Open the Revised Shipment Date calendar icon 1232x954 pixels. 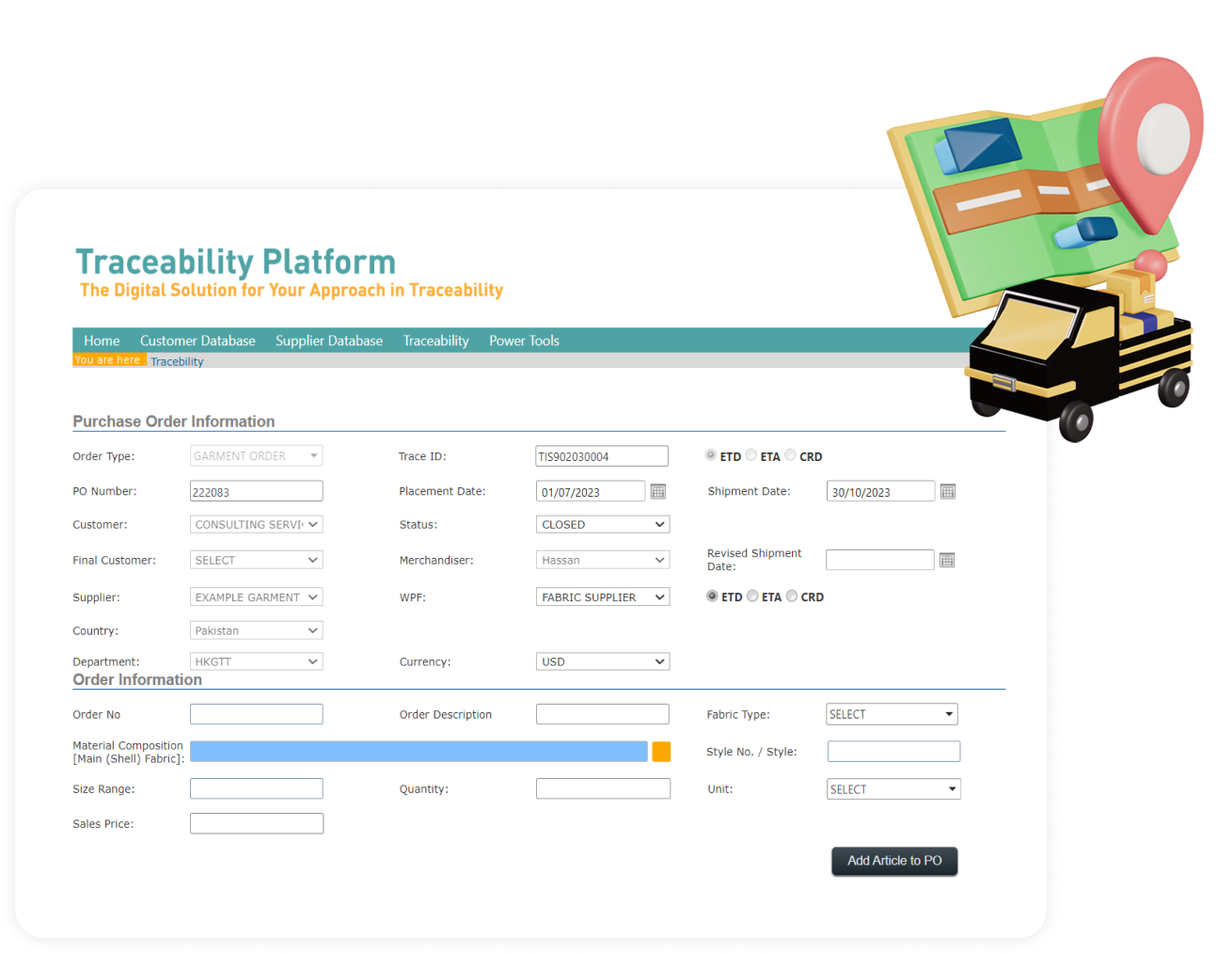click(x=947, y=560)
